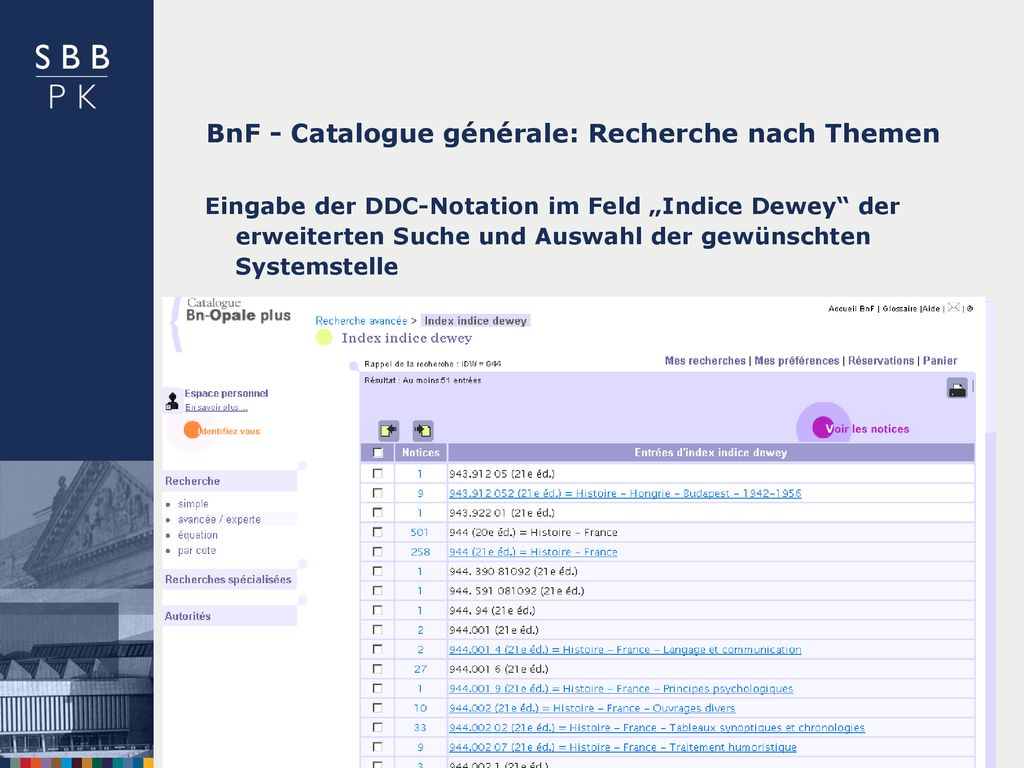Open Recherche avancée breadcrumb link
Image resolution: width=1024 pixels, height=768 pixels.
(361, 321)
